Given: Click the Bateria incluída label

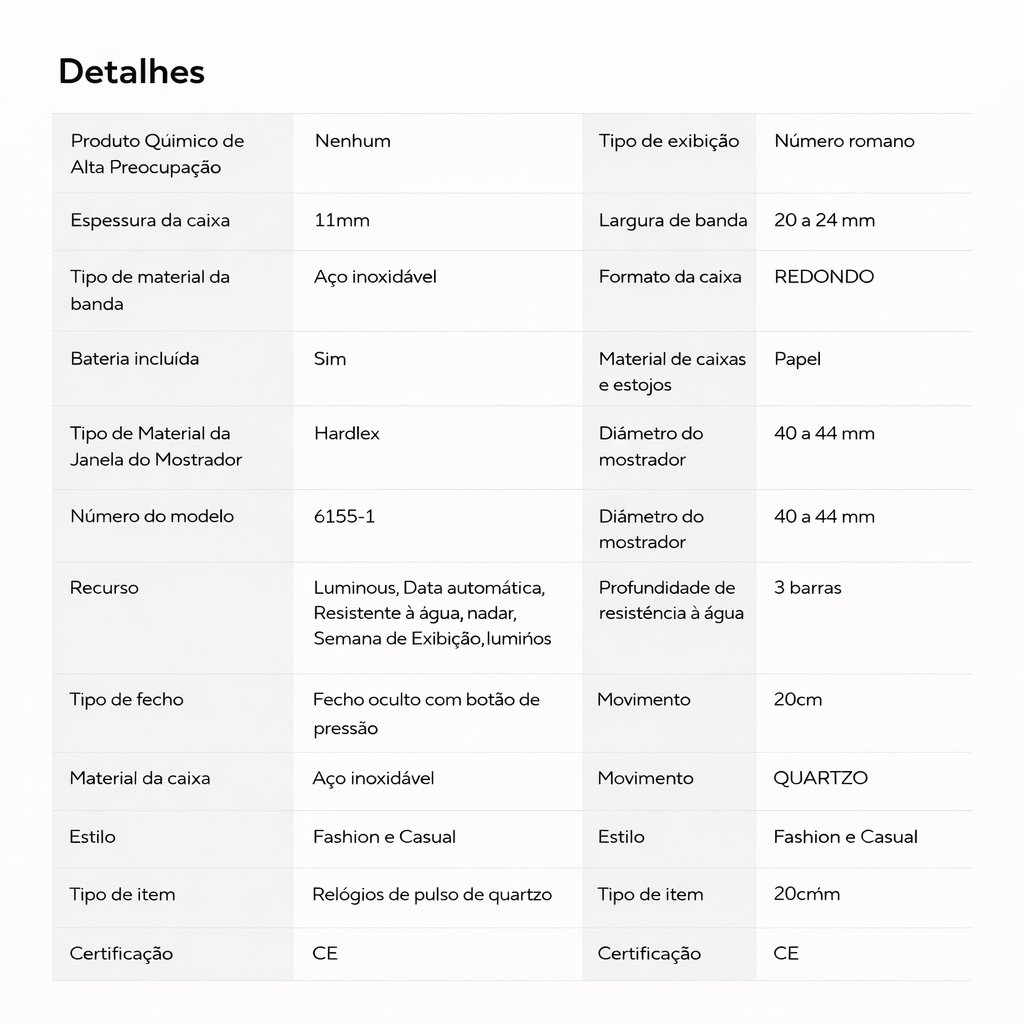Looking at the screenshot, I should pos(134,359).
